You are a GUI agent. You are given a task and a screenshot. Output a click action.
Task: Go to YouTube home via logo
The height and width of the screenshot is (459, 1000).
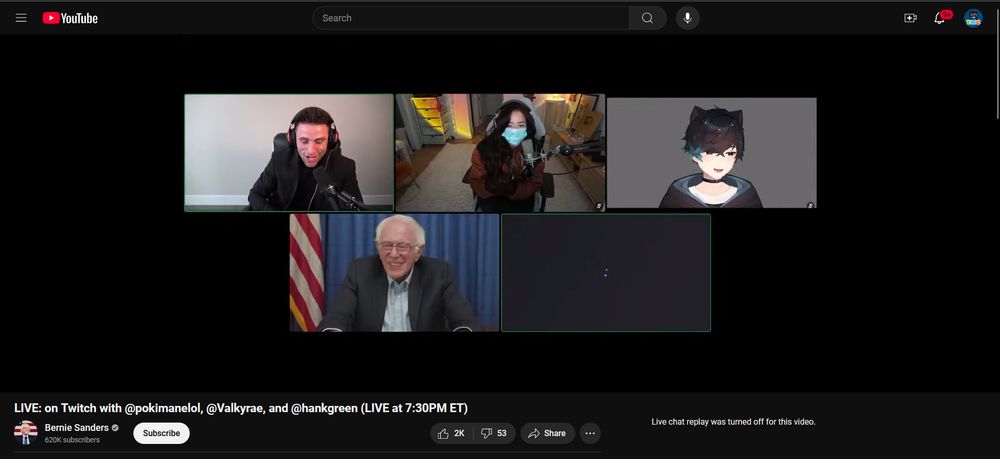click(x=70, y=18)
